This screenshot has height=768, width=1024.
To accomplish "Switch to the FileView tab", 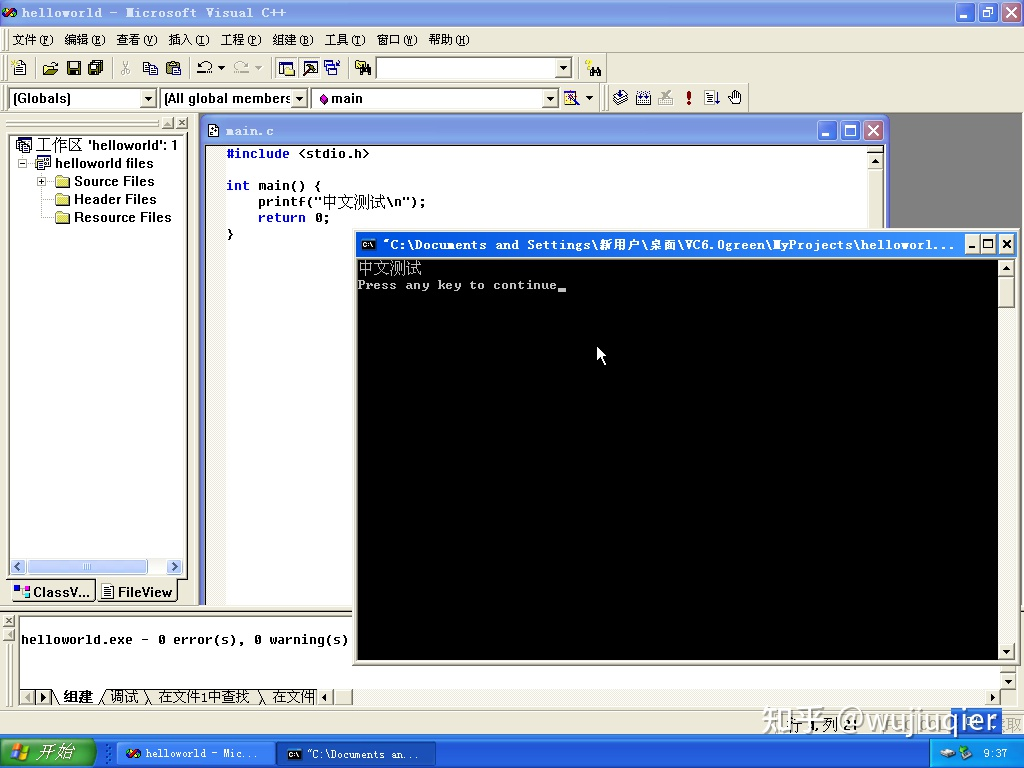I will click(137, 592).
